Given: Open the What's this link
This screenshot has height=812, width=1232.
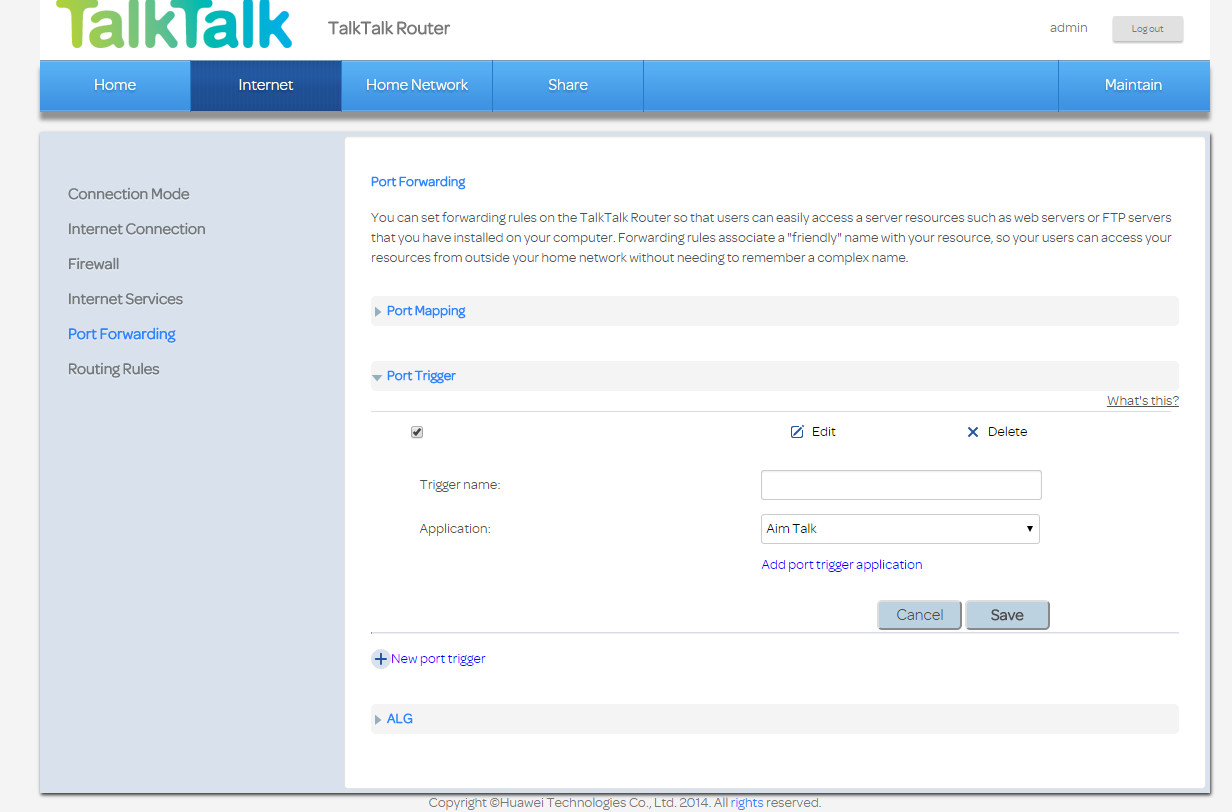Looking at the screenshot, I should [x=1142, y=400].
